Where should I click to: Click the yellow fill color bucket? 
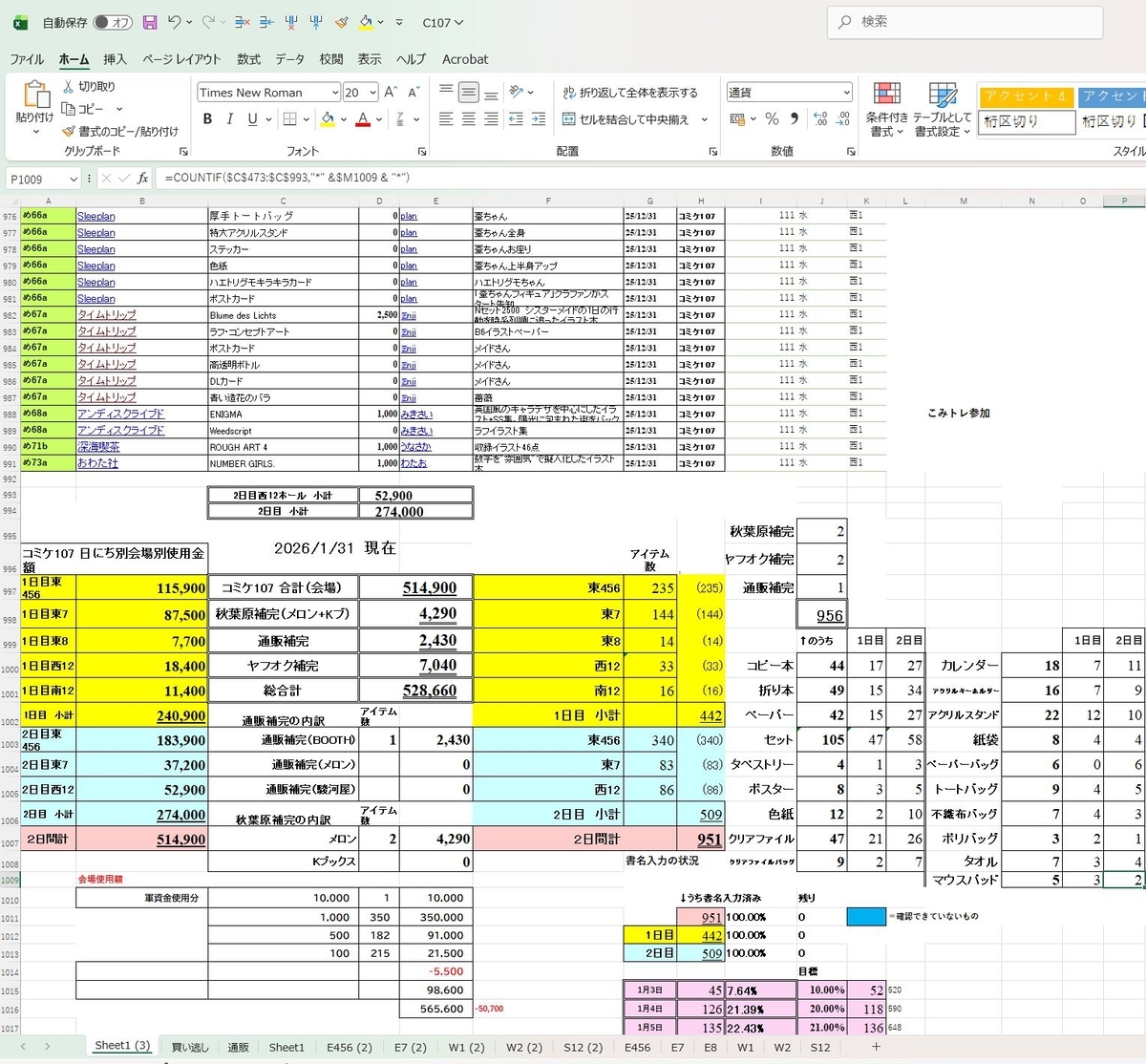[328, 119]
